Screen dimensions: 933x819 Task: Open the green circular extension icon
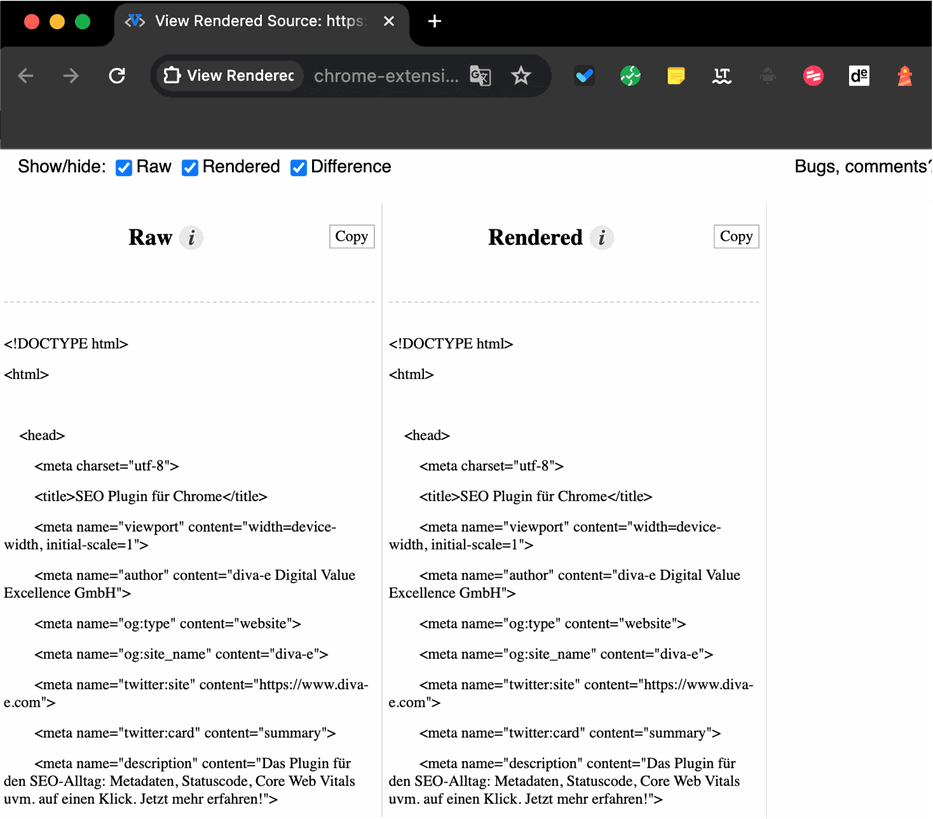click(630, 76)
